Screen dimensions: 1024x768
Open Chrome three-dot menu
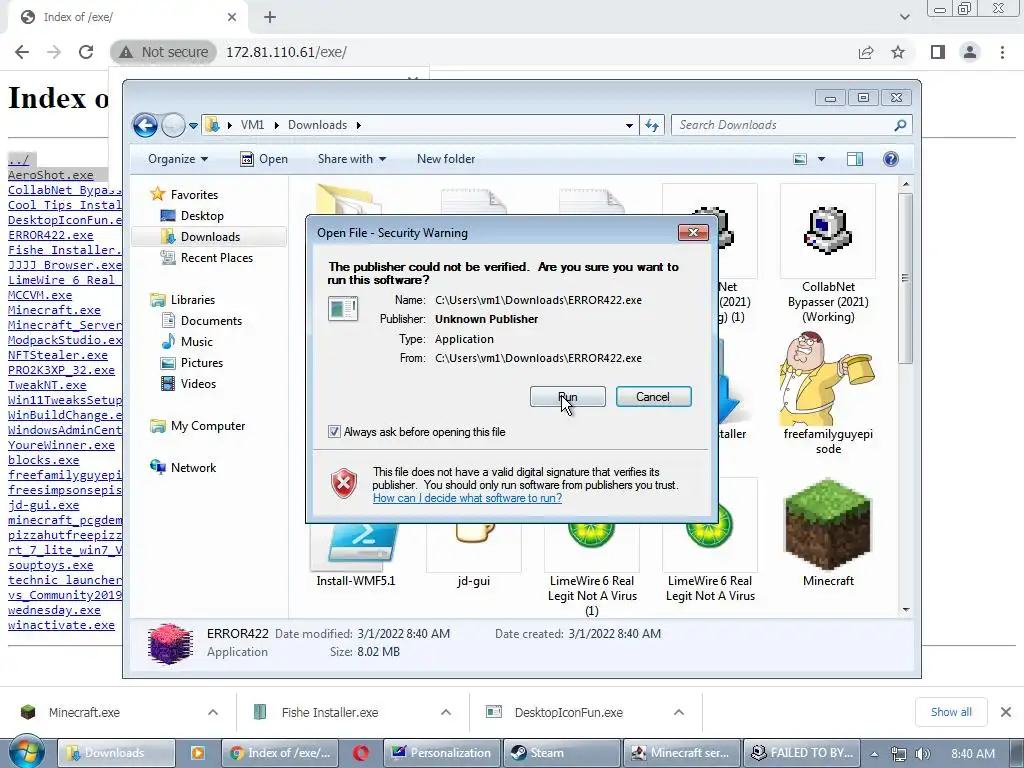(1002, 52)
